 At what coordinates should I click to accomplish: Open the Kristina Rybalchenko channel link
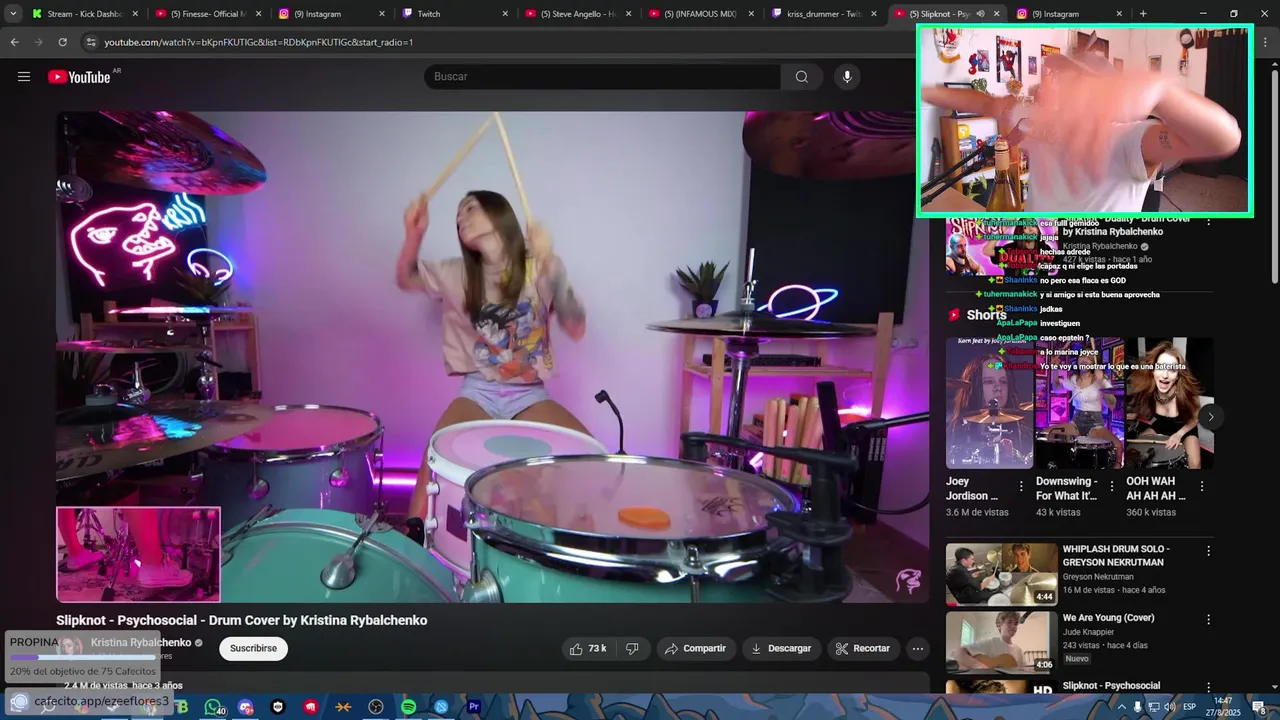tap(141, 643)
